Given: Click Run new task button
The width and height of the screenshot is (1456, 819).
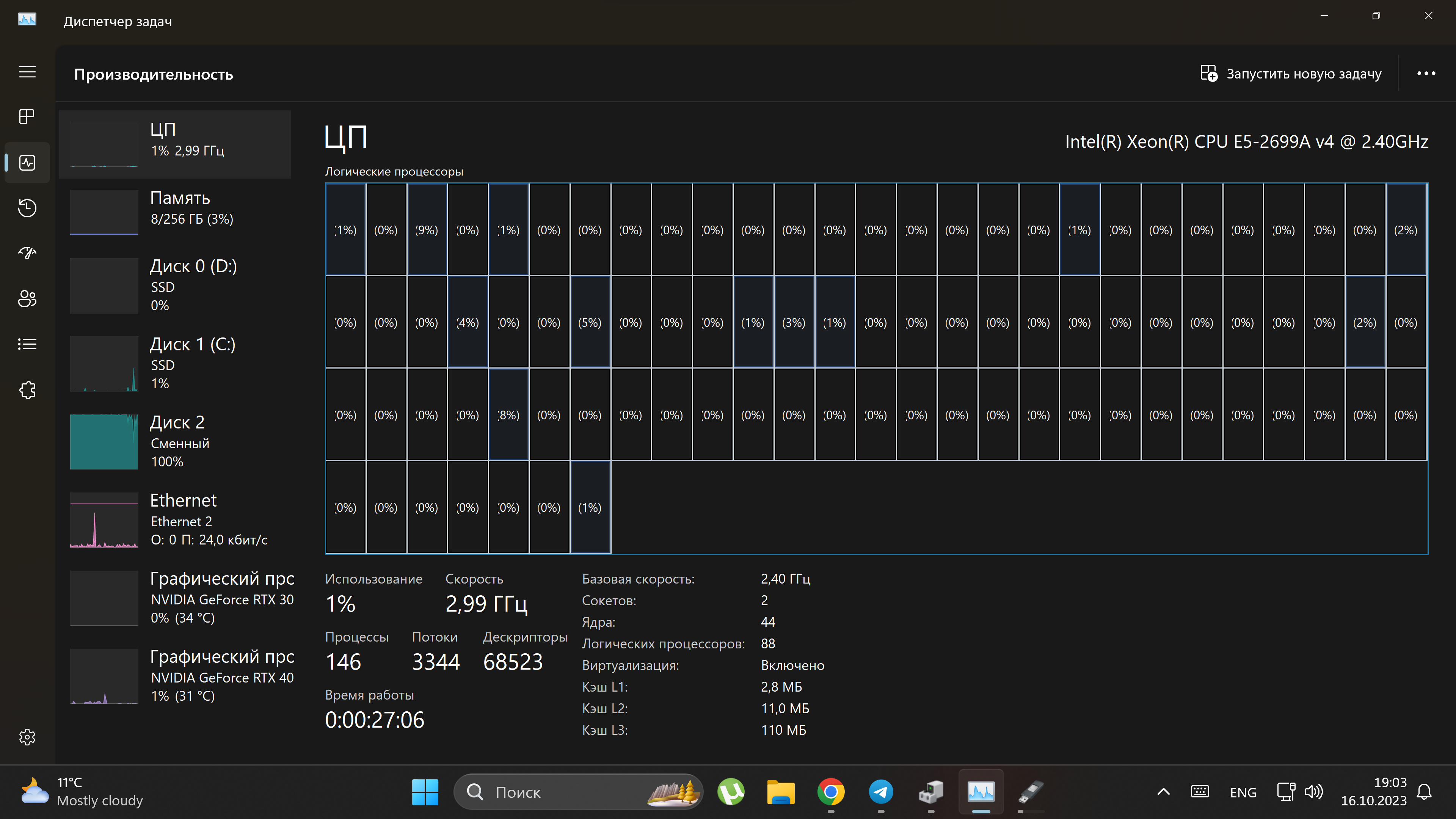Looking at the screenshot, I should pyautogui.click(x=1290, y=74).
